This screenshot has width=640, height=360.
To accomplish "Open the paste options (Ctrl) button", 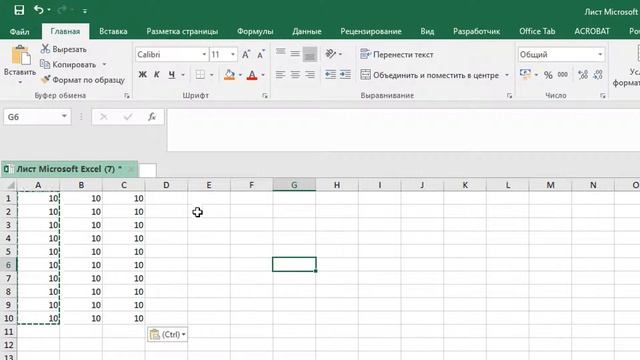I will coord(167,334).
